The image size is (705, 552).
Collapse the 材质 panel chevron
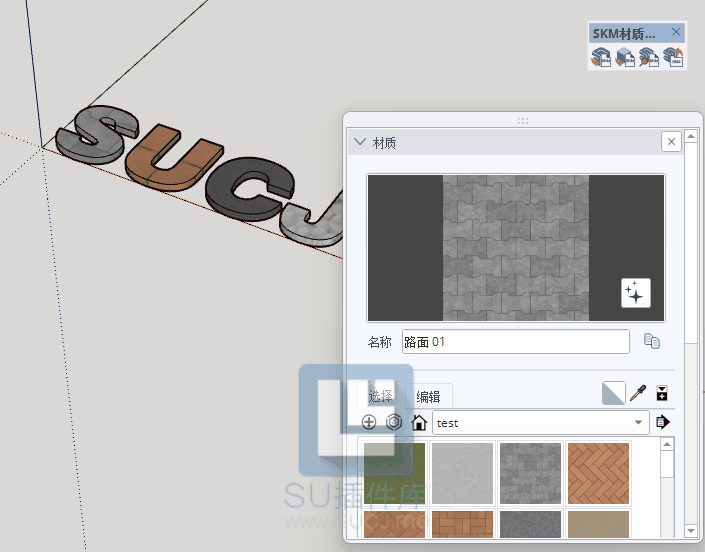coord(359,142)
